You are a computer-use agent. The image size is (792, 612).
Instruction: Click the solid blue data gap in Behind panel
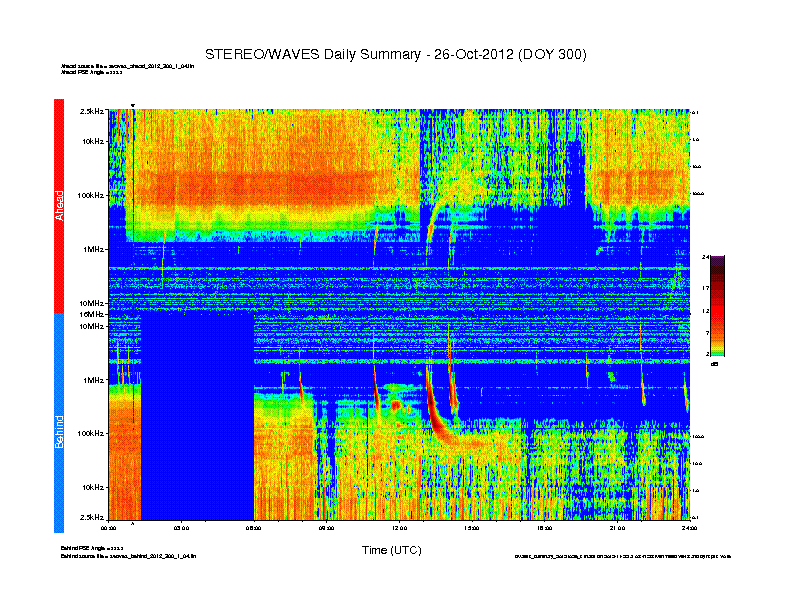[x=197, y=415]
